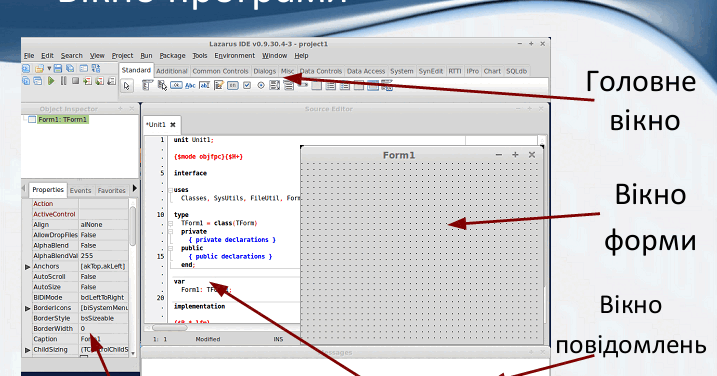717x376 pixels.
Task: Pick the TEdit component icon
Action: [204, 86]
